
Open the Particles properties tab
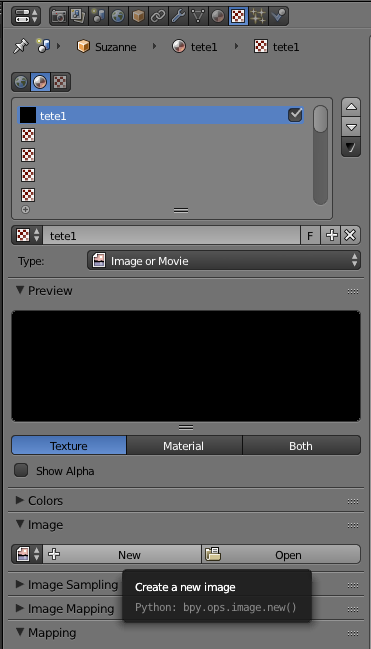(258, 16)
